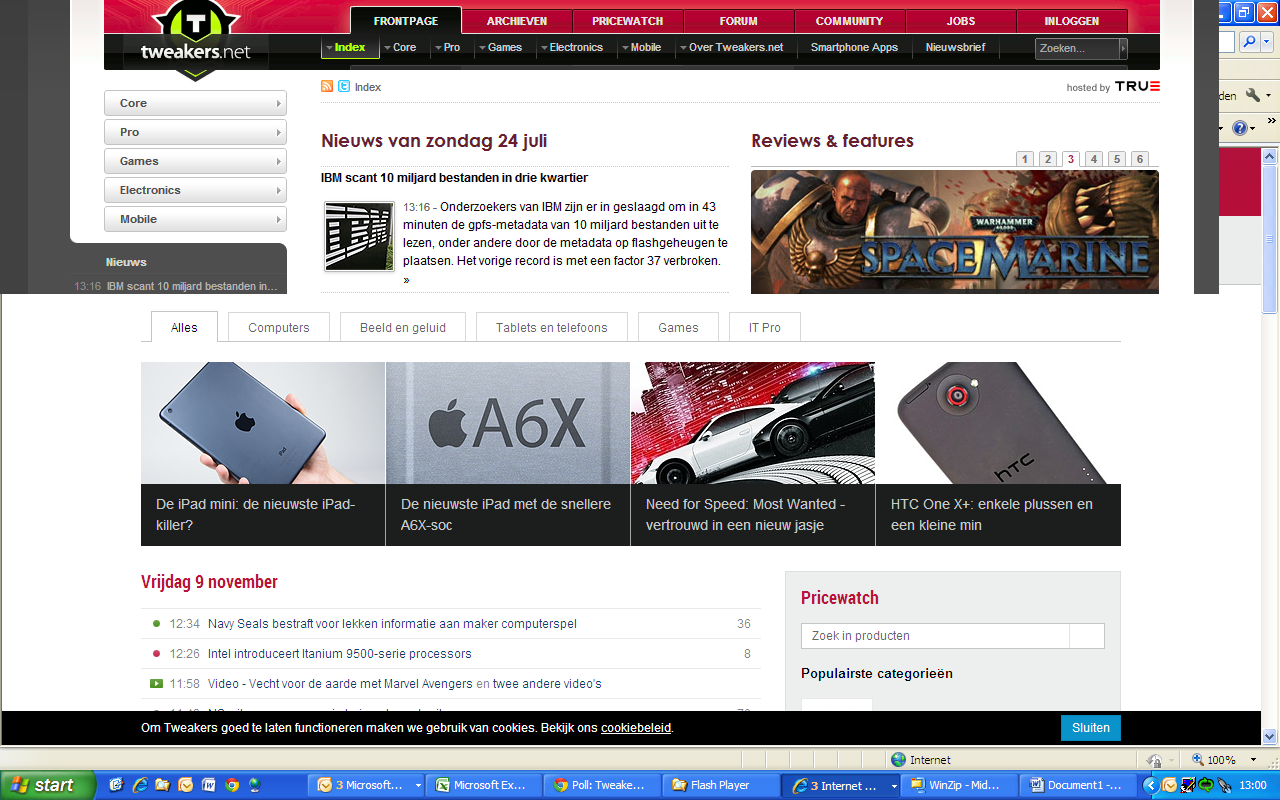This screenshot has height=800, width=1280.
Task: Open the iPad mini feature thumbnail
Action: tap(263, 423)
